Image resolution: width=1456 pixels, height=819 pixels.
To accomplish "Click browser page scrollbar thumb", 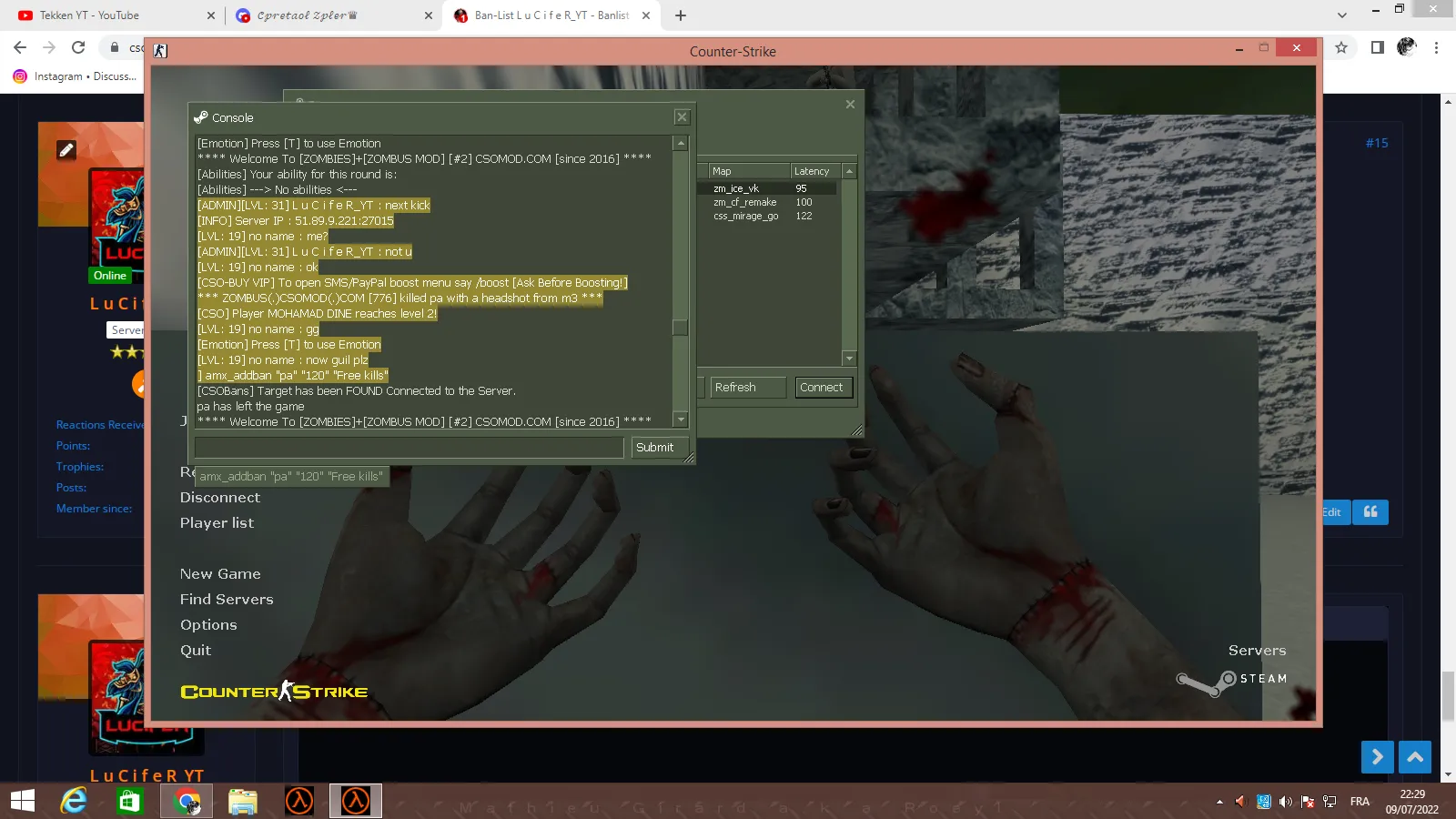I will point(1448,695).
